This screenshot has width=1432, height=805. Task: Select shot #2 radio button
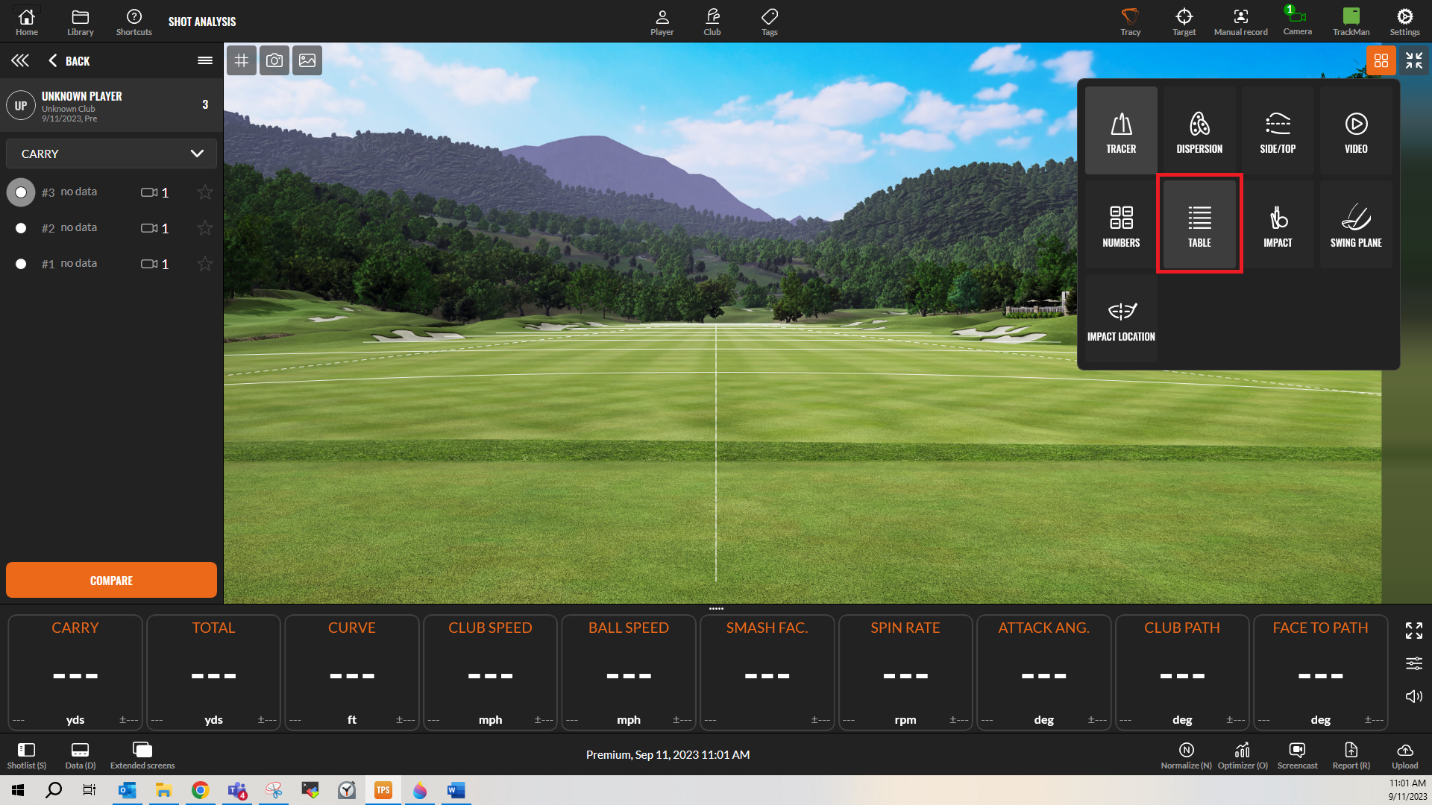point(20,227)
